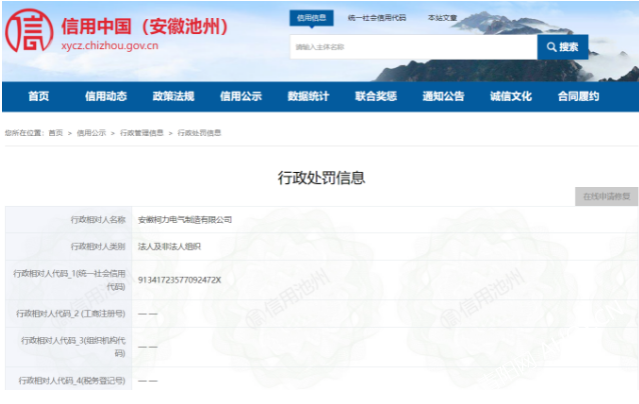Open the 联合奖惩 navigation item
The width and height of the screenshot is (639, 404).
tap(376, 96)
